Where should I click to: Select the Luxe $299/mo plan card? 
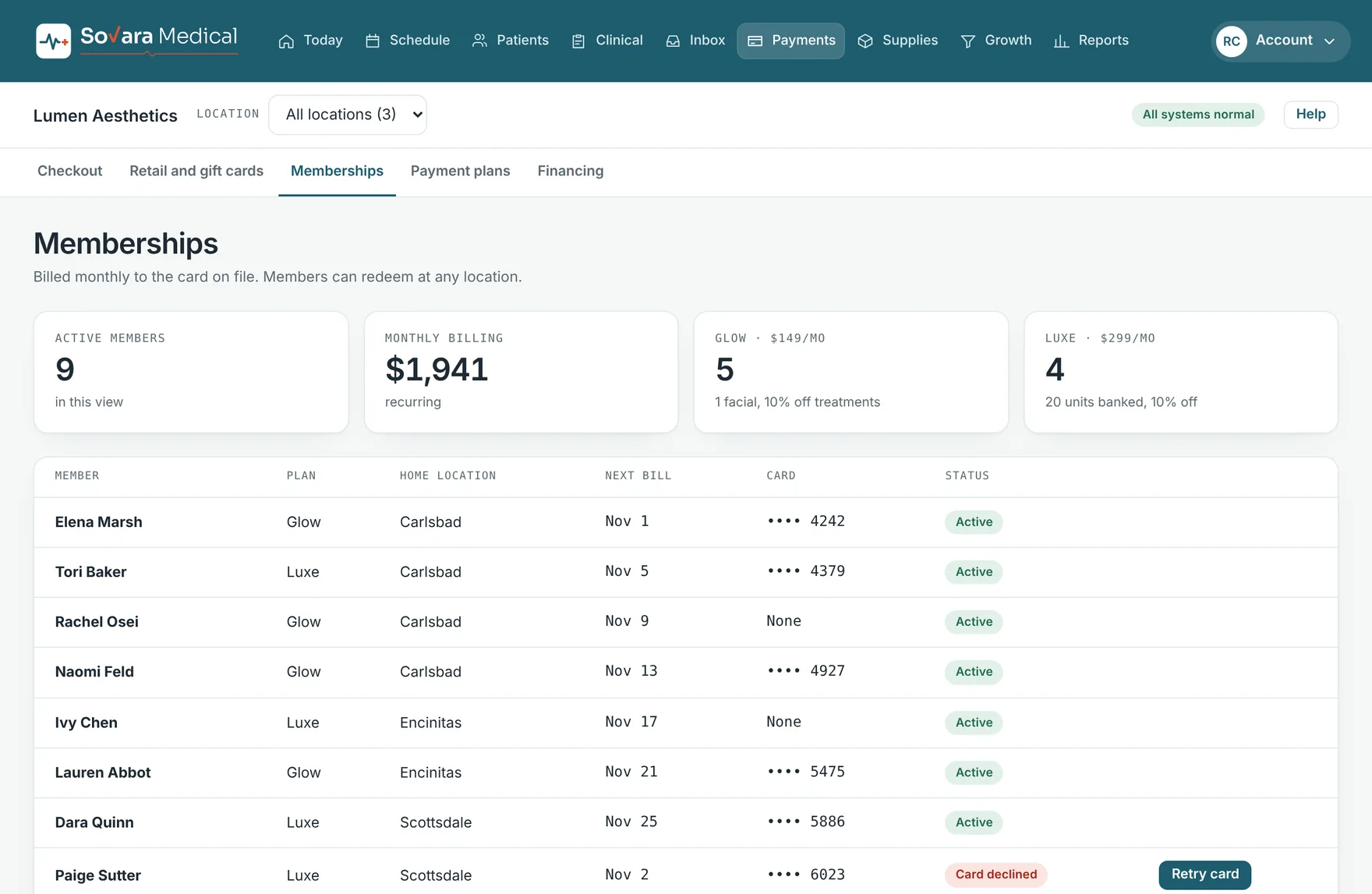1181,372
